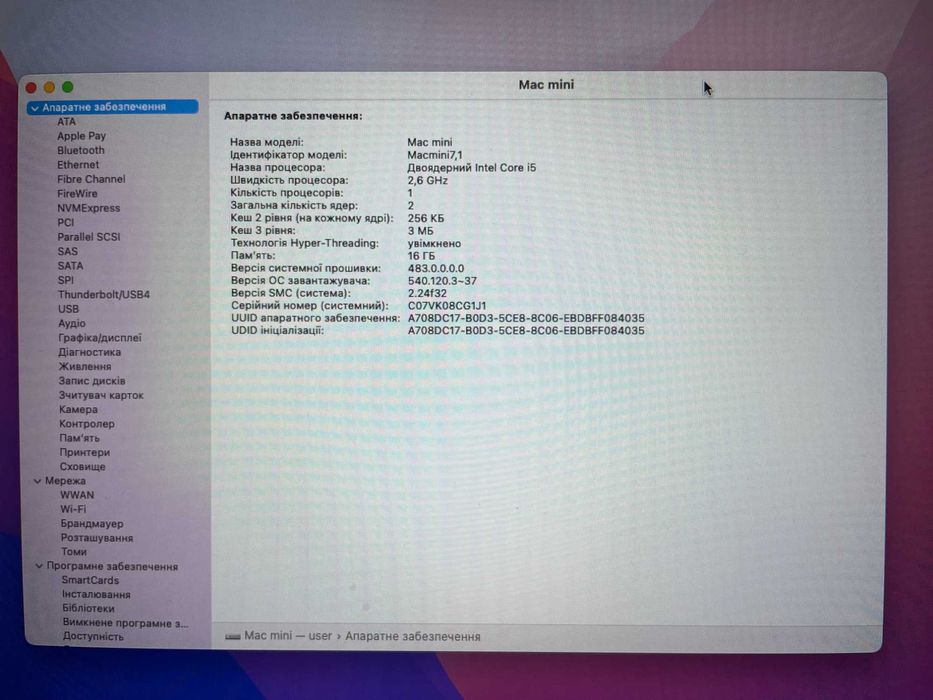This screenshot has width=933, height=700.
Task: Select Parallel SCSI in the sidebar
Action: point(89,237)
